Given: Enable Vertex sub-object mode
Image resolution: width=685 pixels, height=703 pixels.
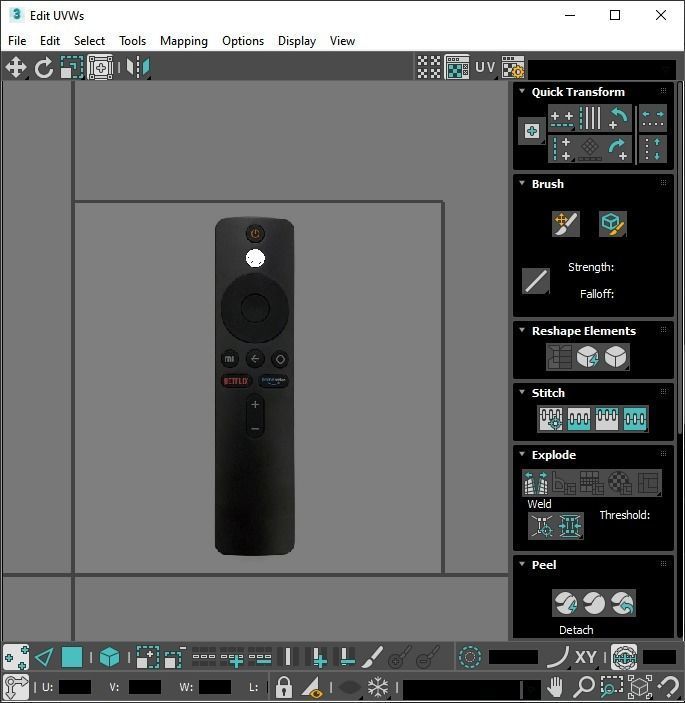Looking at the screenshot, I should click(x=16, y=658).
